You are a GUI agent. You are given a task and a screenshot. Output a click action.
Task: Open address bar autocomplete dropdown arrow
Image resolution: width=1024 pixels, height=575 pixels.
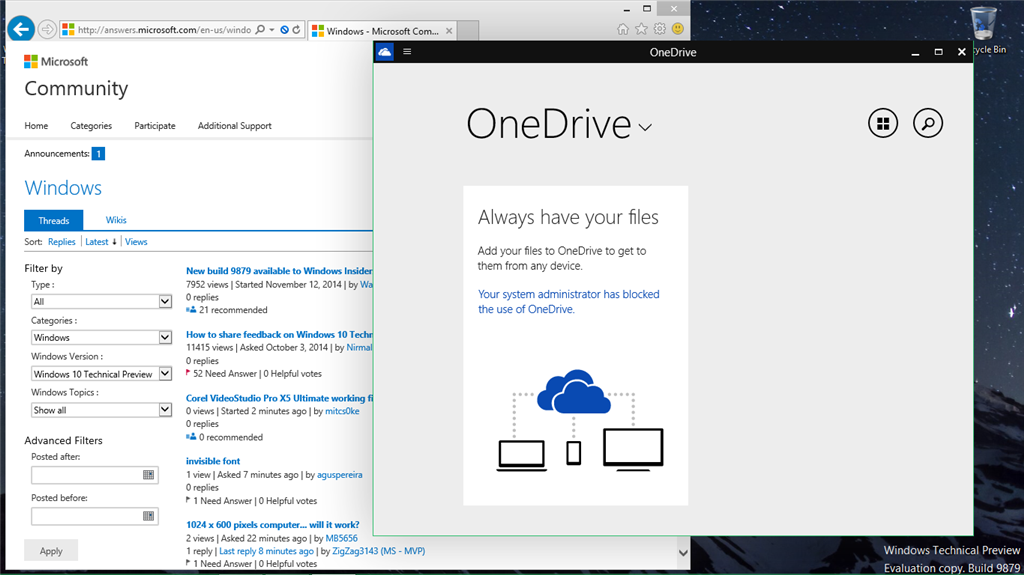point(272,30)
